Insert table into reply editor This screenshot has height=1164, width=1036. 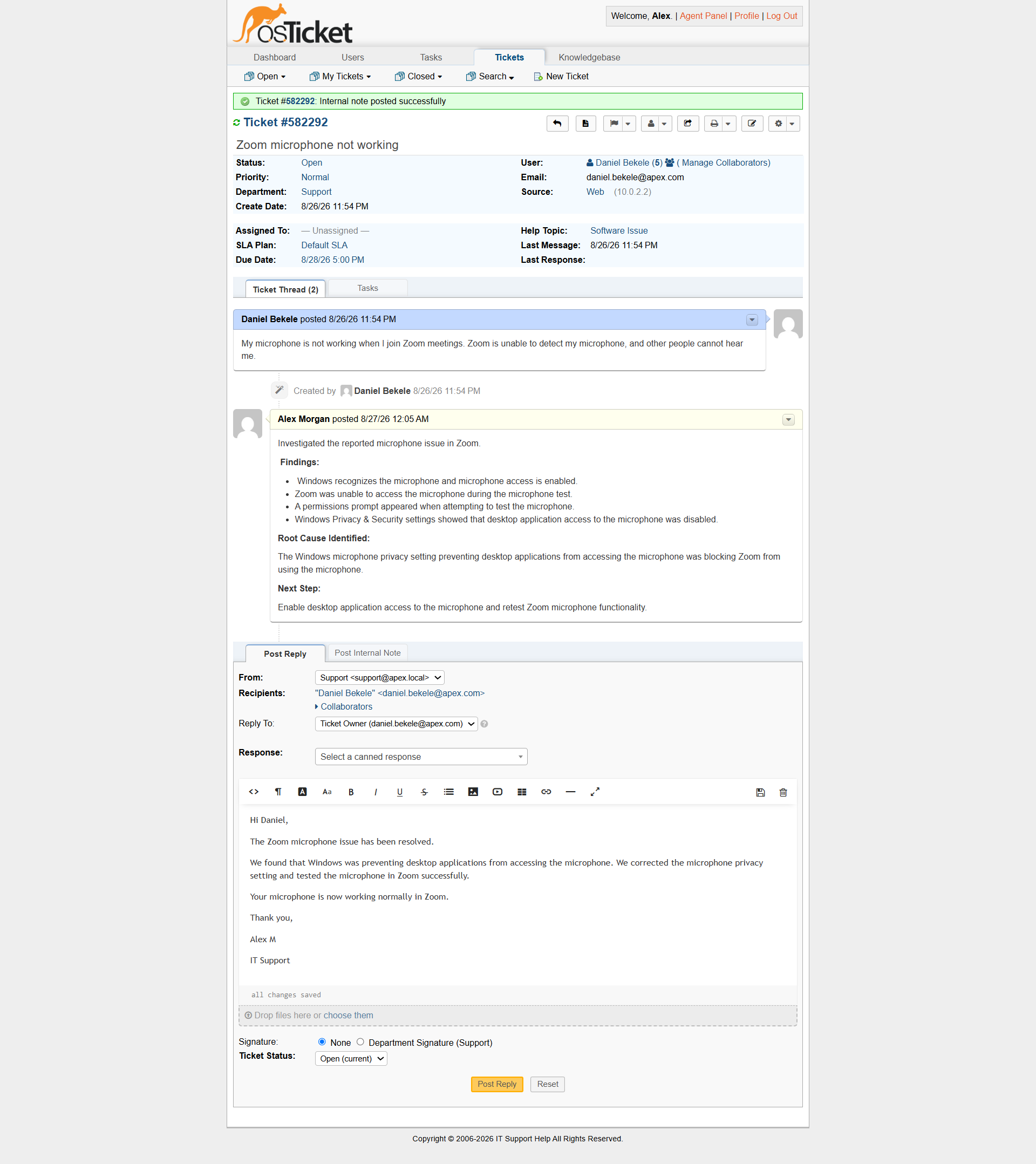coord(522,792)
